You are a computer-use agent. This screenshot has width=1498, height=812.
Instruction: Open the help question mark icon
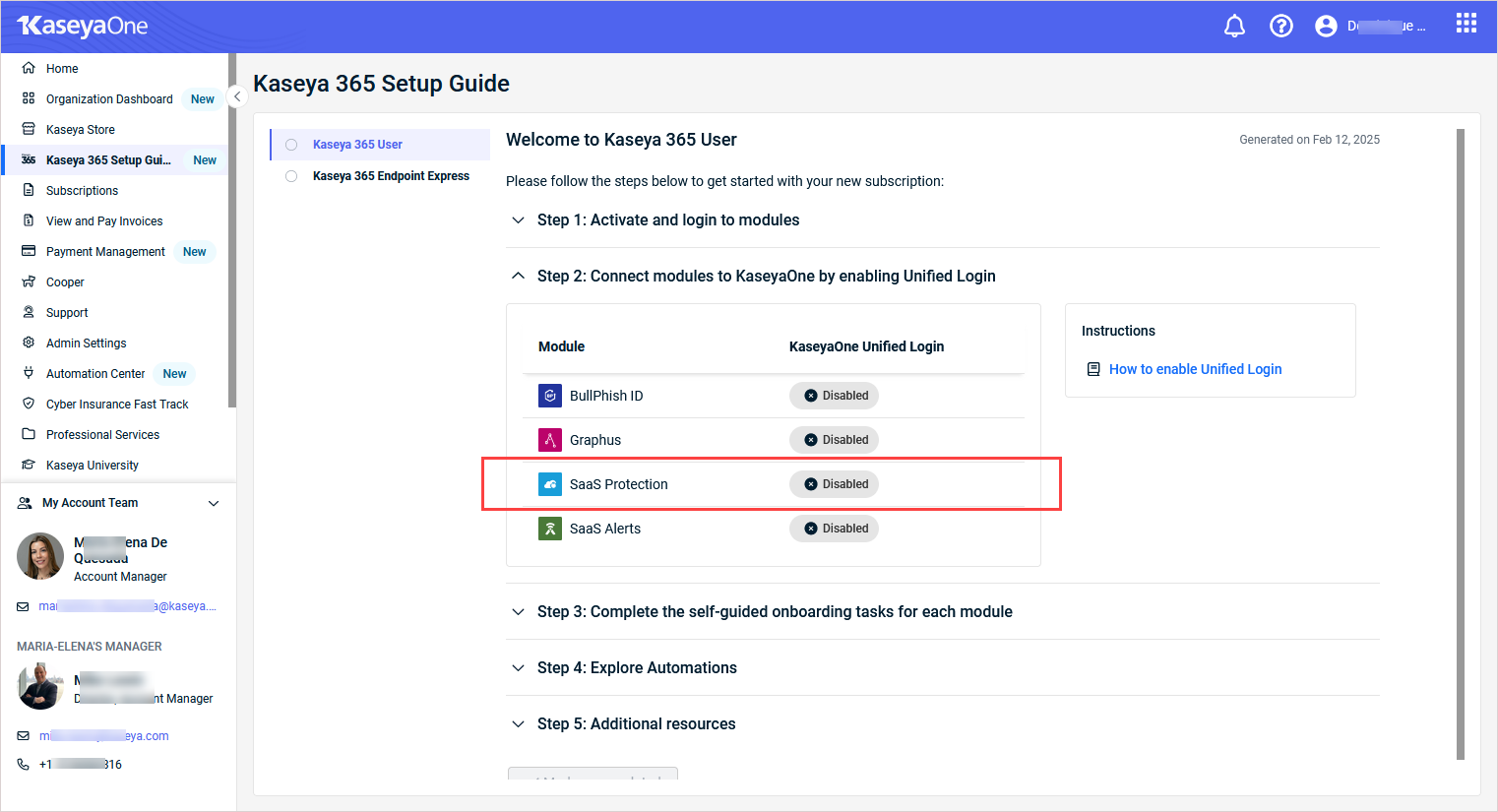click(x=1280, y=26)
